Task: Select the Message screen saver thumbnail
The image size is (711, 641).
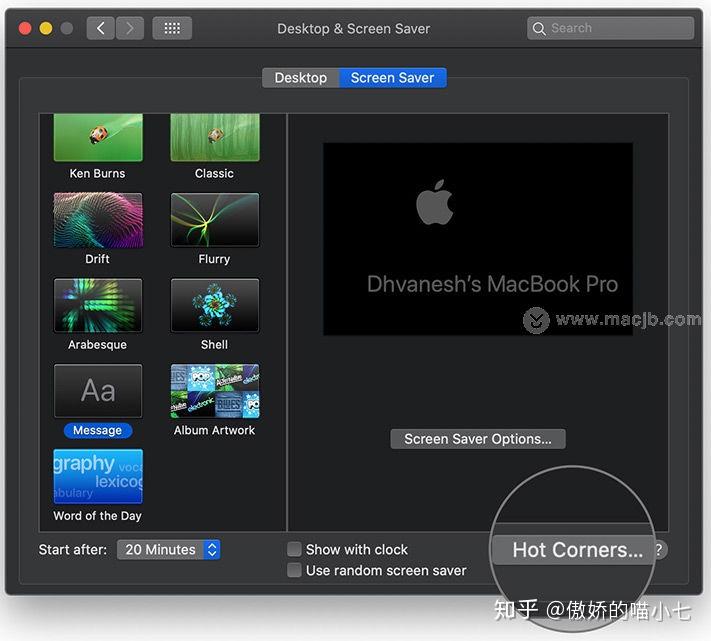Action: (98, 391)
